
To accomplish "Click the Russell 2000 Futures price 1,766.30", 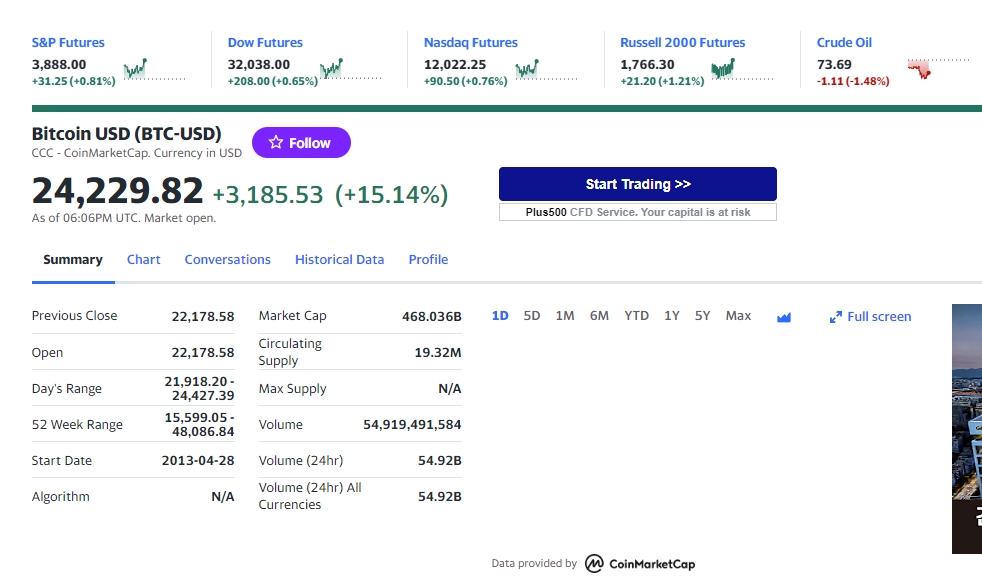I will (647, 65).
